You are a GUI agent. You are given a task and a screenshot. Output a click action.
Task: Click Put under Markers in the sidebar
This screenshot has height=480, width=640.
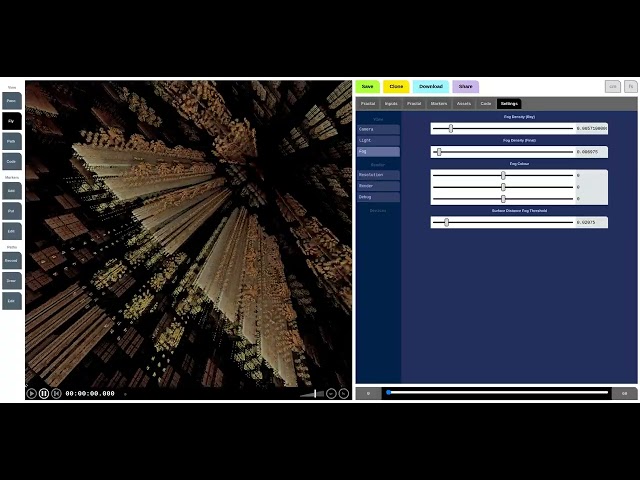(x=12, y=211)
